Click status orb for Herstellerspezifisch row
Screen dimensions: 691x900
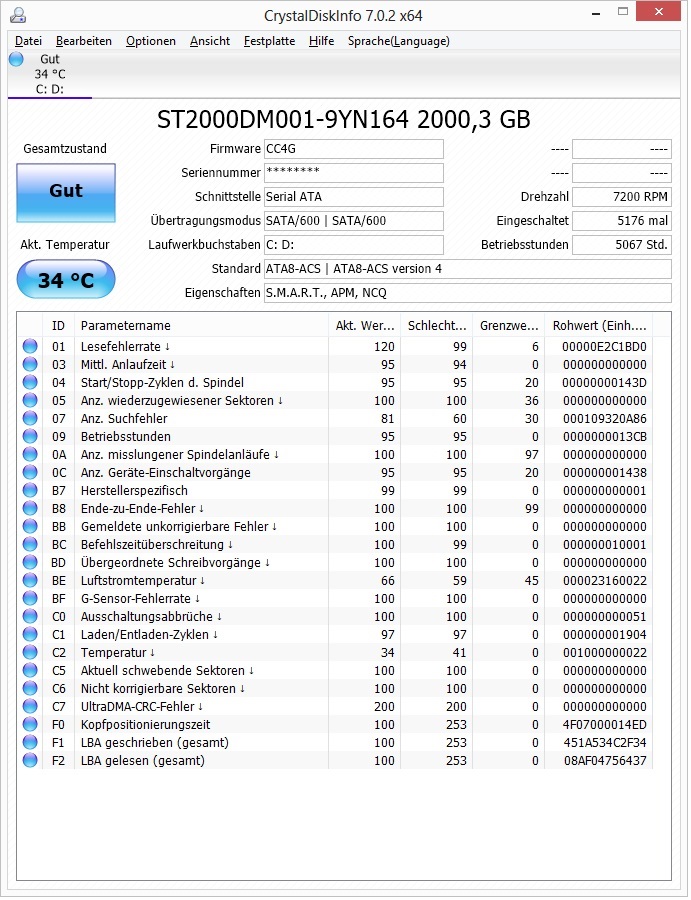tap(30, 490)
